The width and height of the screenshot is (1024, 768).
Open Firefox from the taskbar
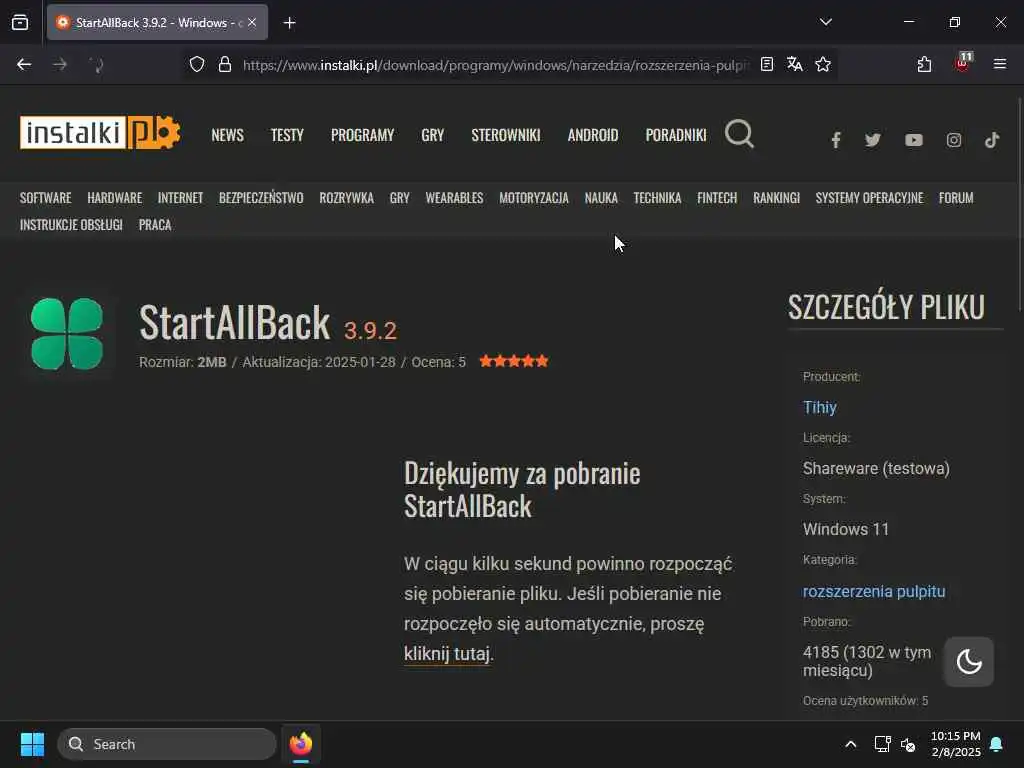[x=300, y=744]
